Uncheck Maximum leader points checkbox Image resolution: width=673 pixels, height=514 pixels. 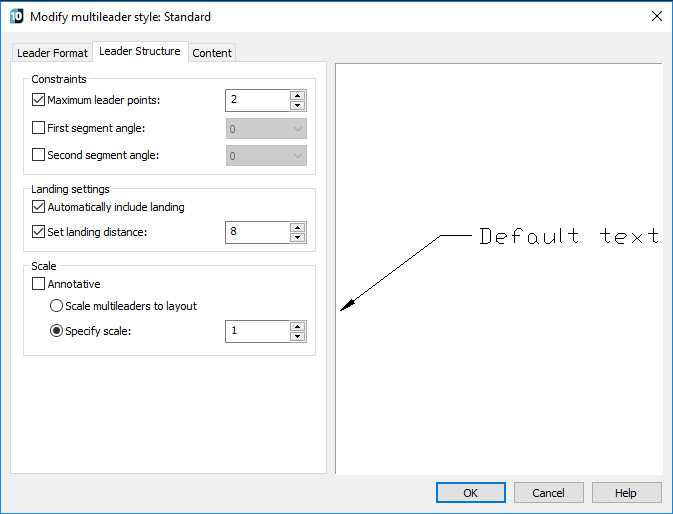(39, 100)
